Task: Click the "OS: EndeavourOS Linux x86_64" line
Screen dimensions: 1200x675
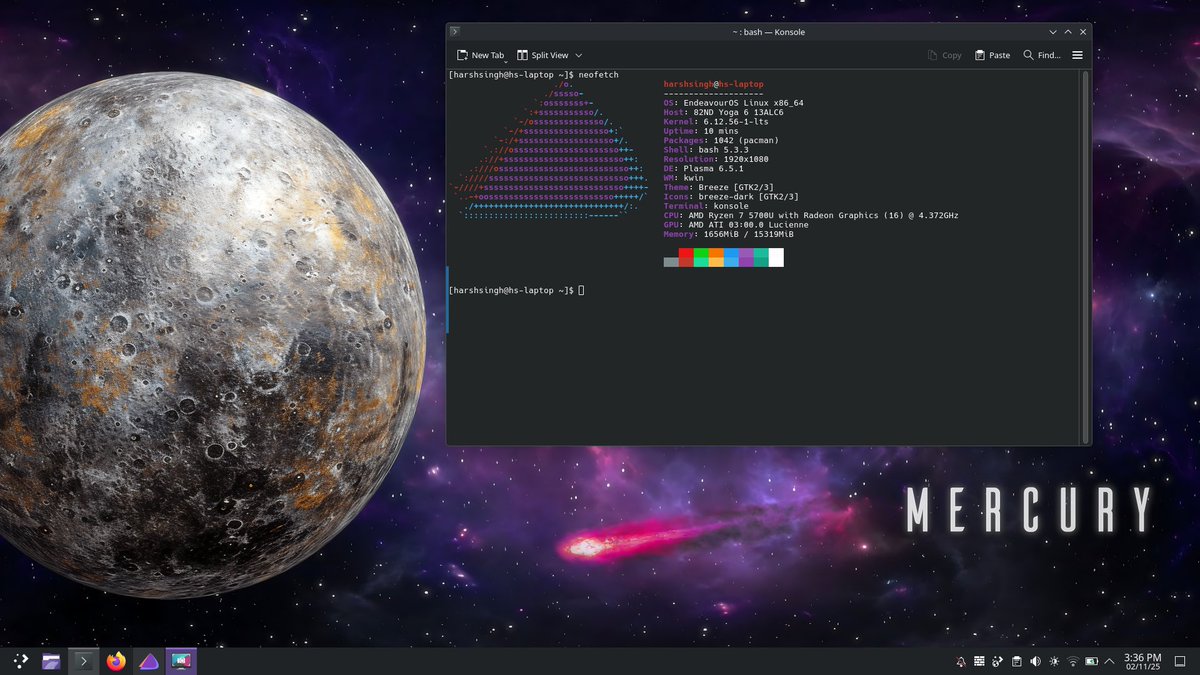Action: (734, 103)
